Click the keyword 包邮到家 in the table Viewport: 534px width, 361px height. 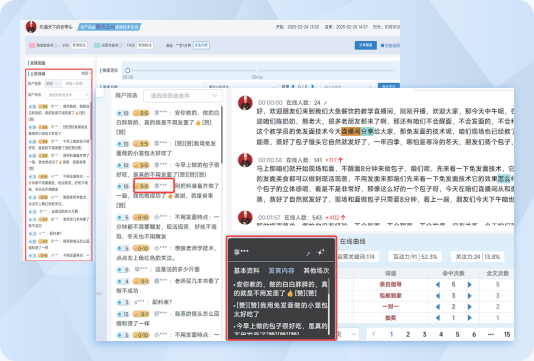point(391,296)
